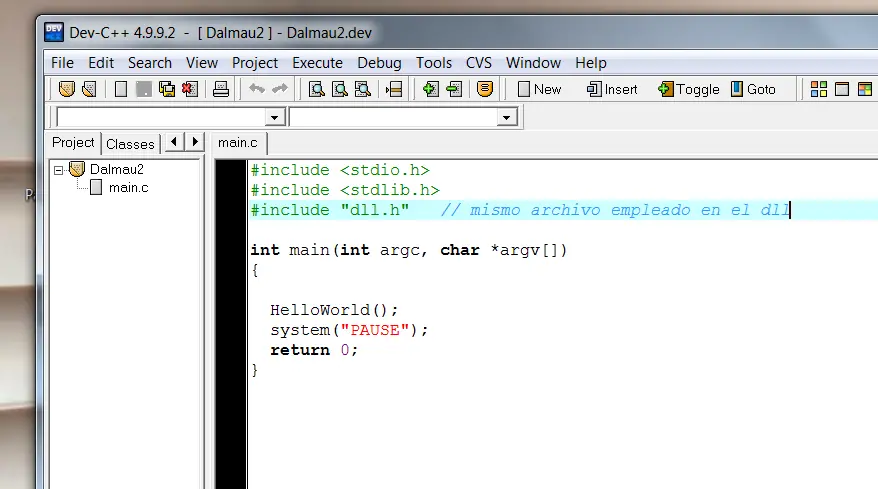878x489 pixels.
Task: Open the Debug menu
Action: coord(379,63)
